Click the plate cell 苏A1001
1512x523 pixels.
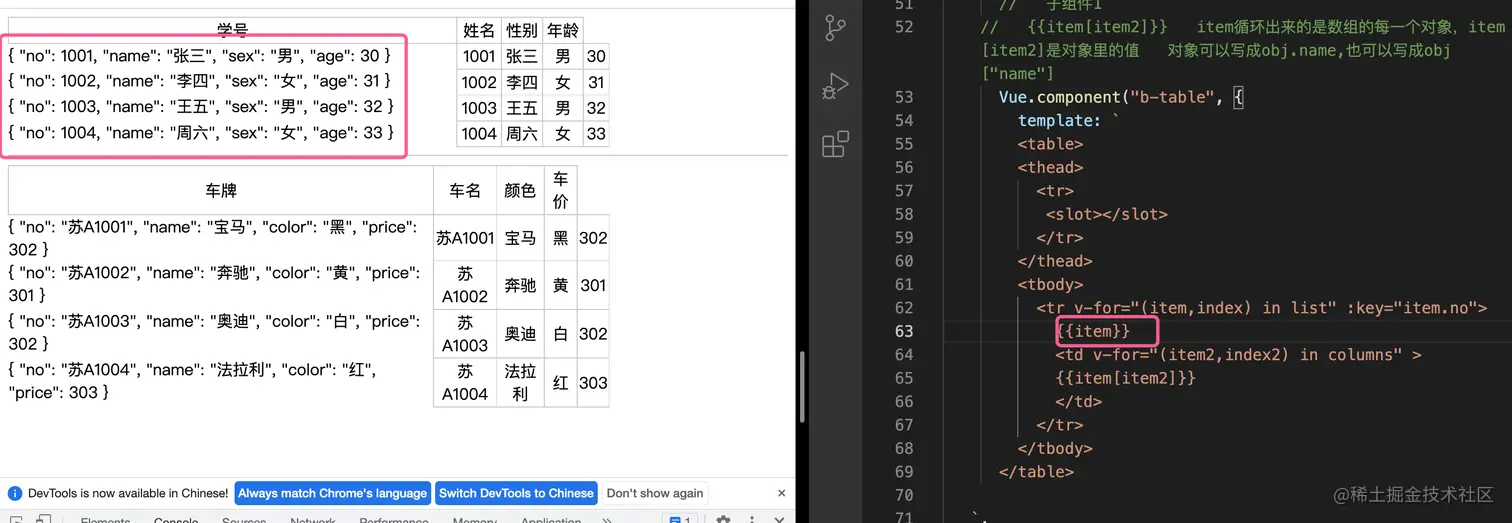[x=465, y=238]
